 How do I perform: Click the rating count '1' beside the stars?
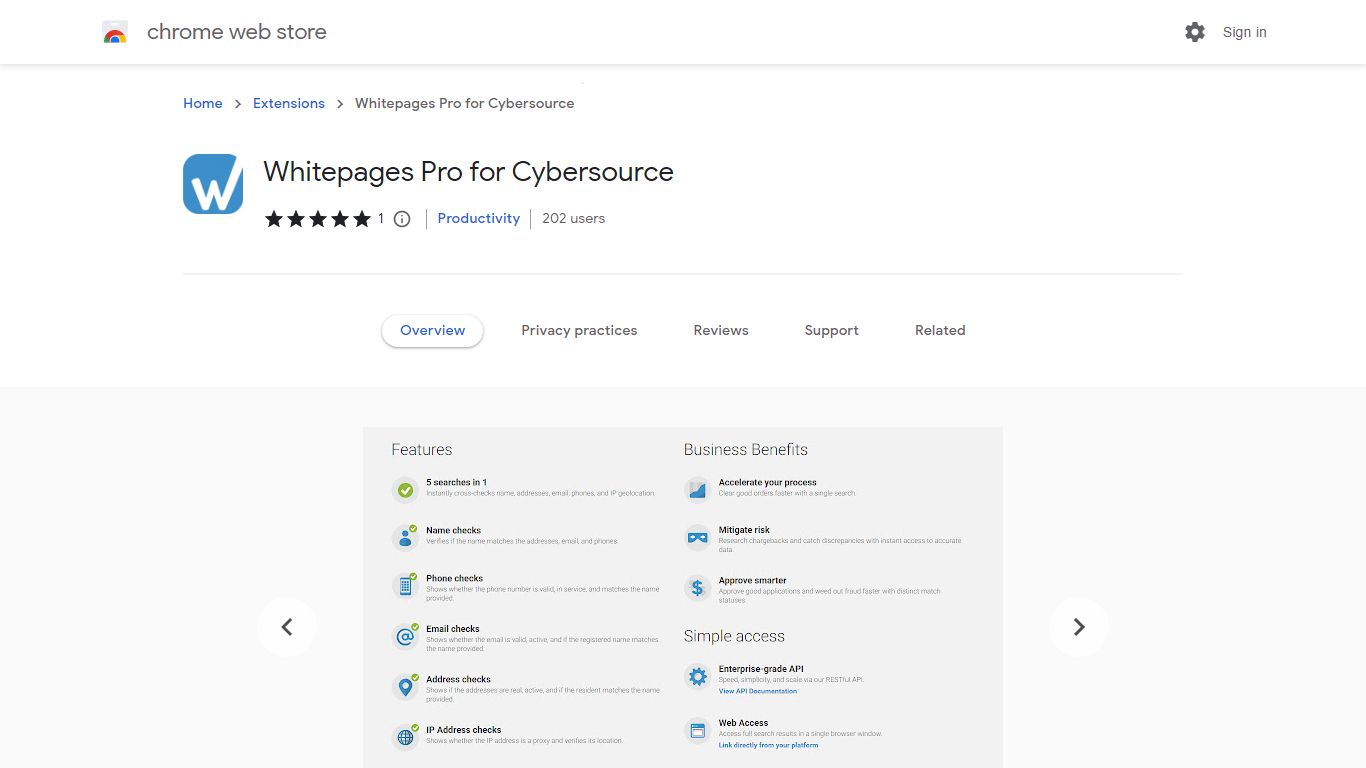pyautogui.click(x=381, y=218)
